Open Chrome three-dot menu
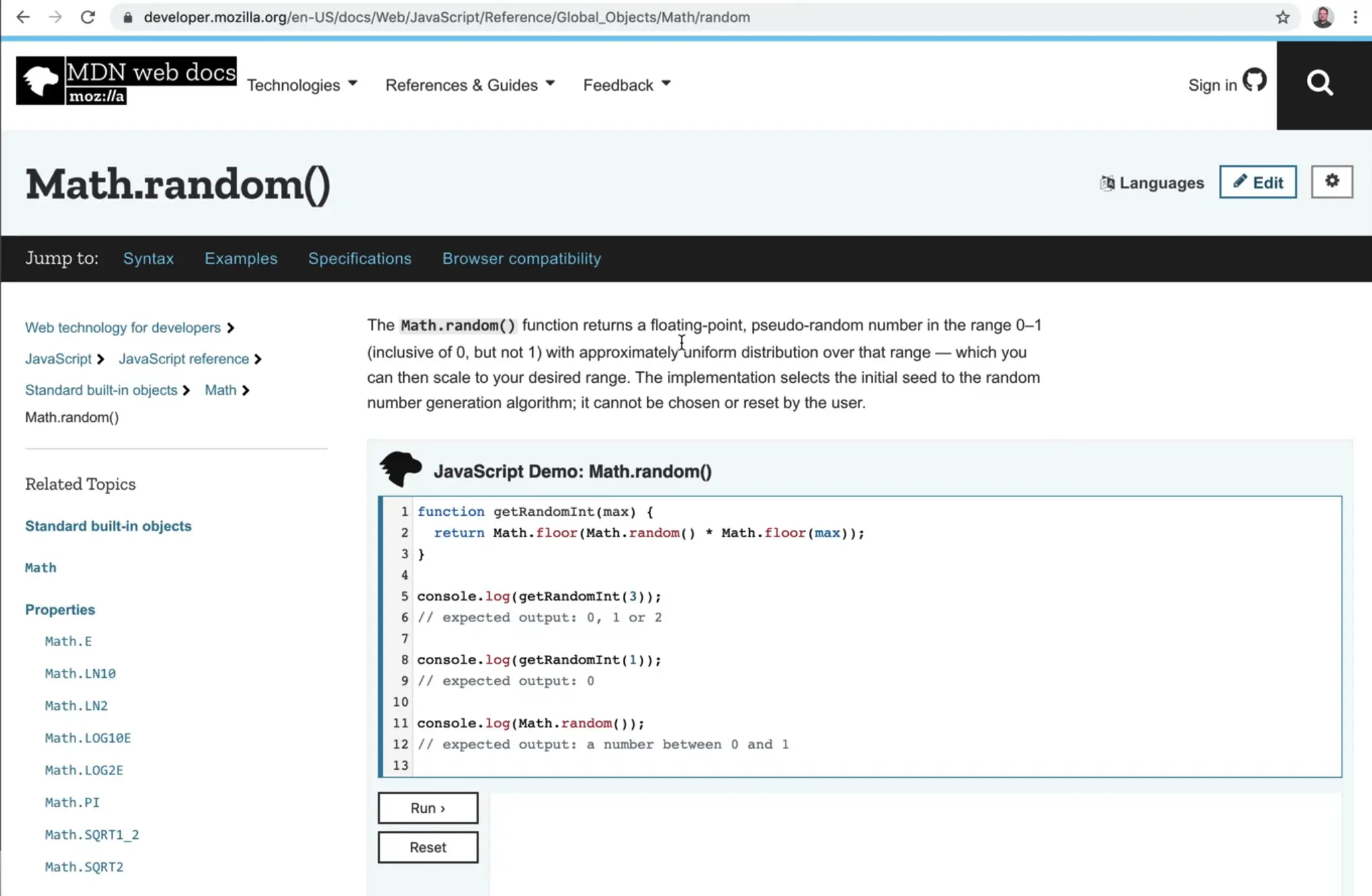1372x896 pixels. (1355, 17)
